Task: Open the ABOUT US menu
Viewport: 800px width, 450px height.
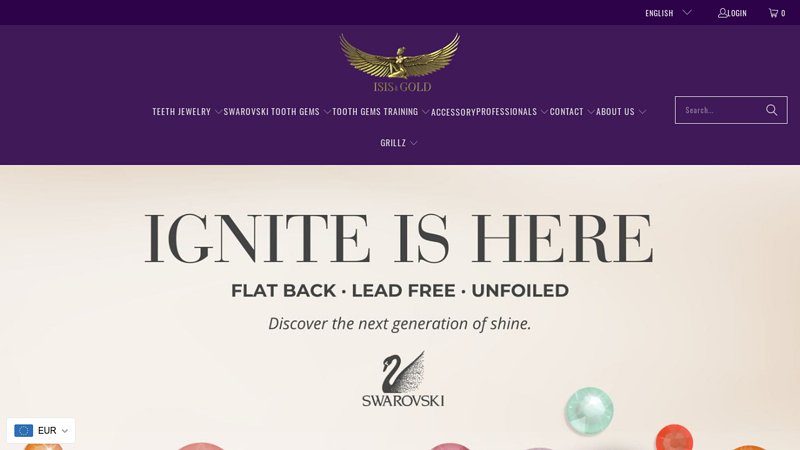Action: click(x=621, y=111)
